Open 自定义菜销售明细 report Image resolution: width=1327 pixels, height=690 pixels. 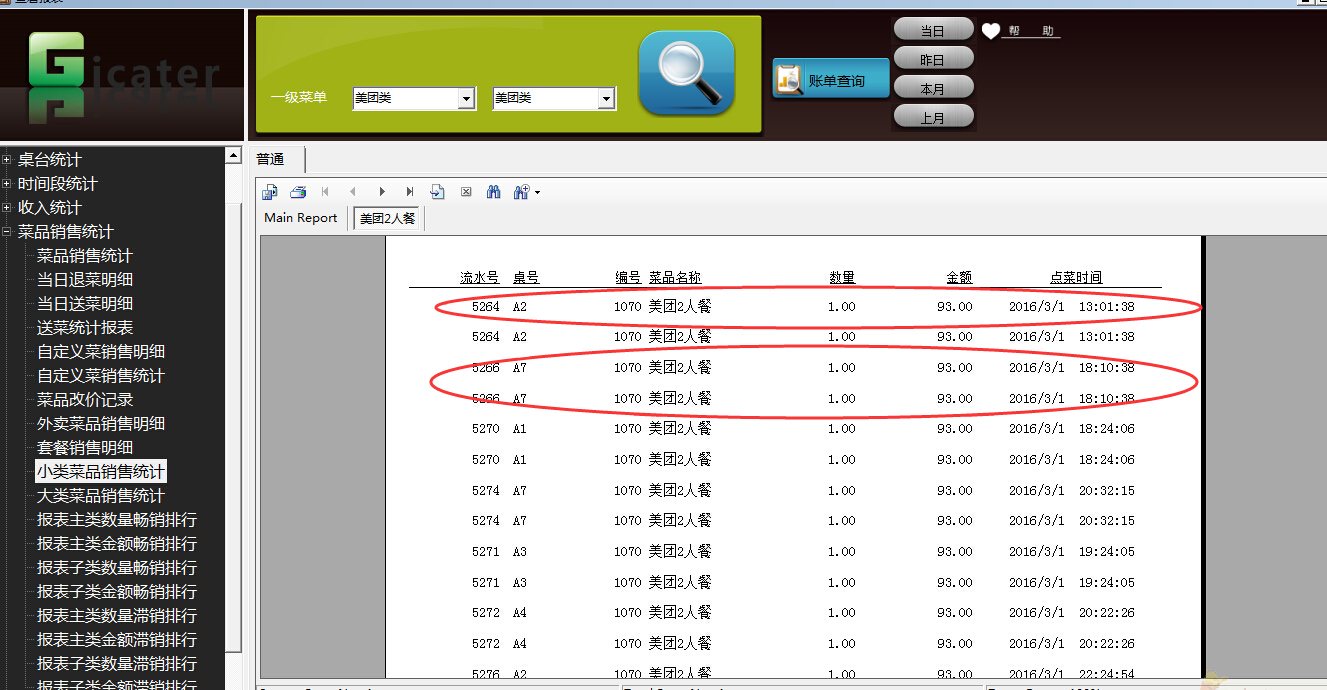(x=101, y=352)
